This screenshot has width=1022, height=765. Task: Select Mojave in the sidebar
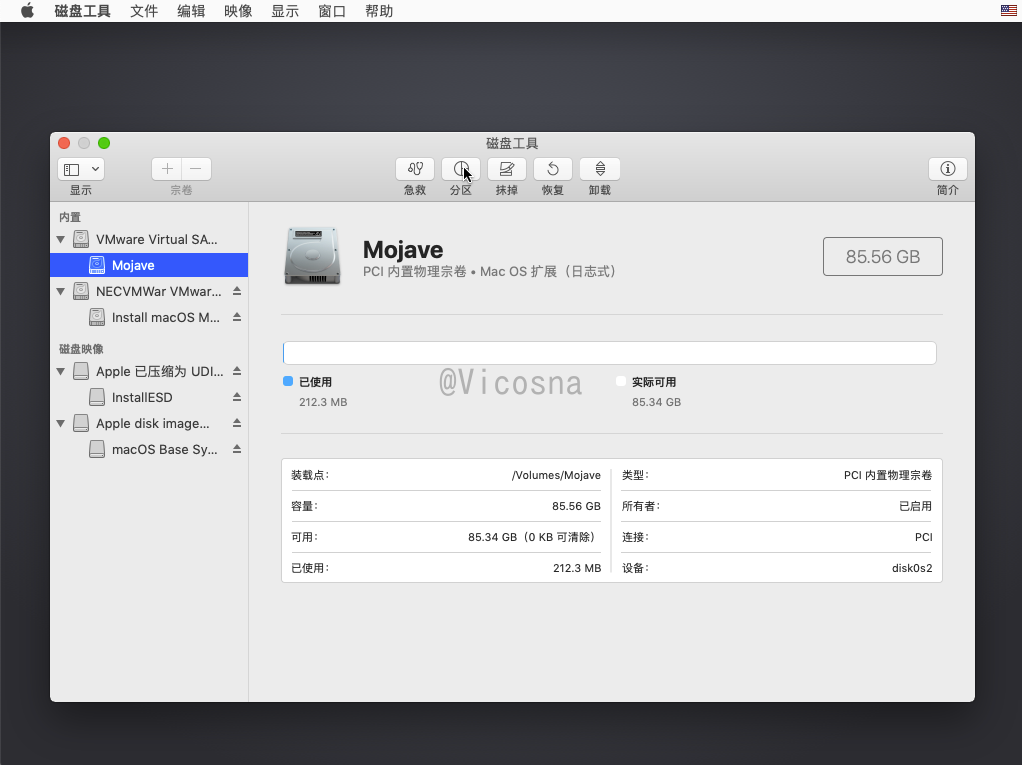(x=149, y=265)
